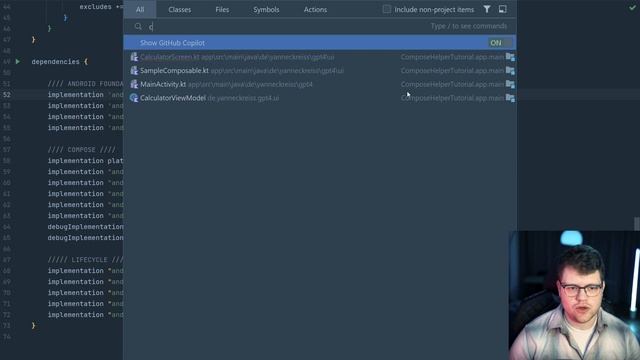640x360 pixels.
Task: Click module icon in CalculatorScreen.kt row
Action: click(510, 57)
